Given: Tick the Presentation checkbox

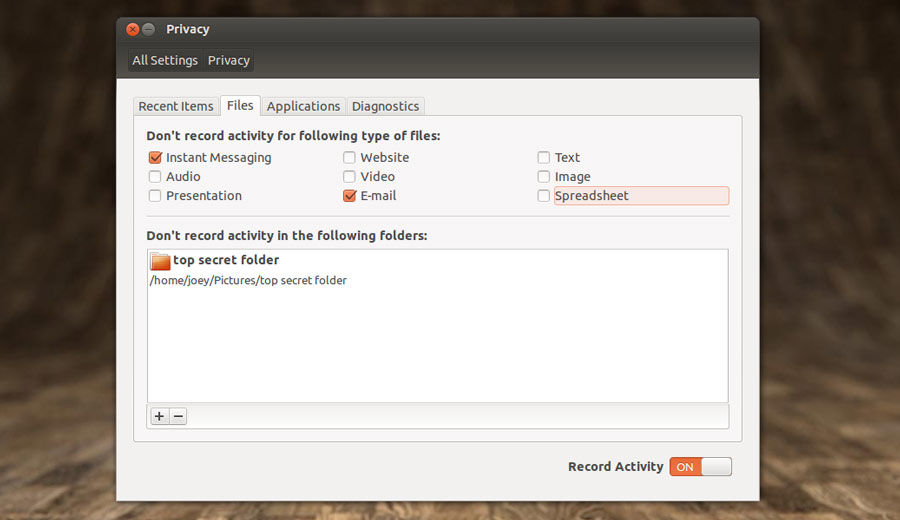Looking at the screenshot, I should tap(155, 196).
